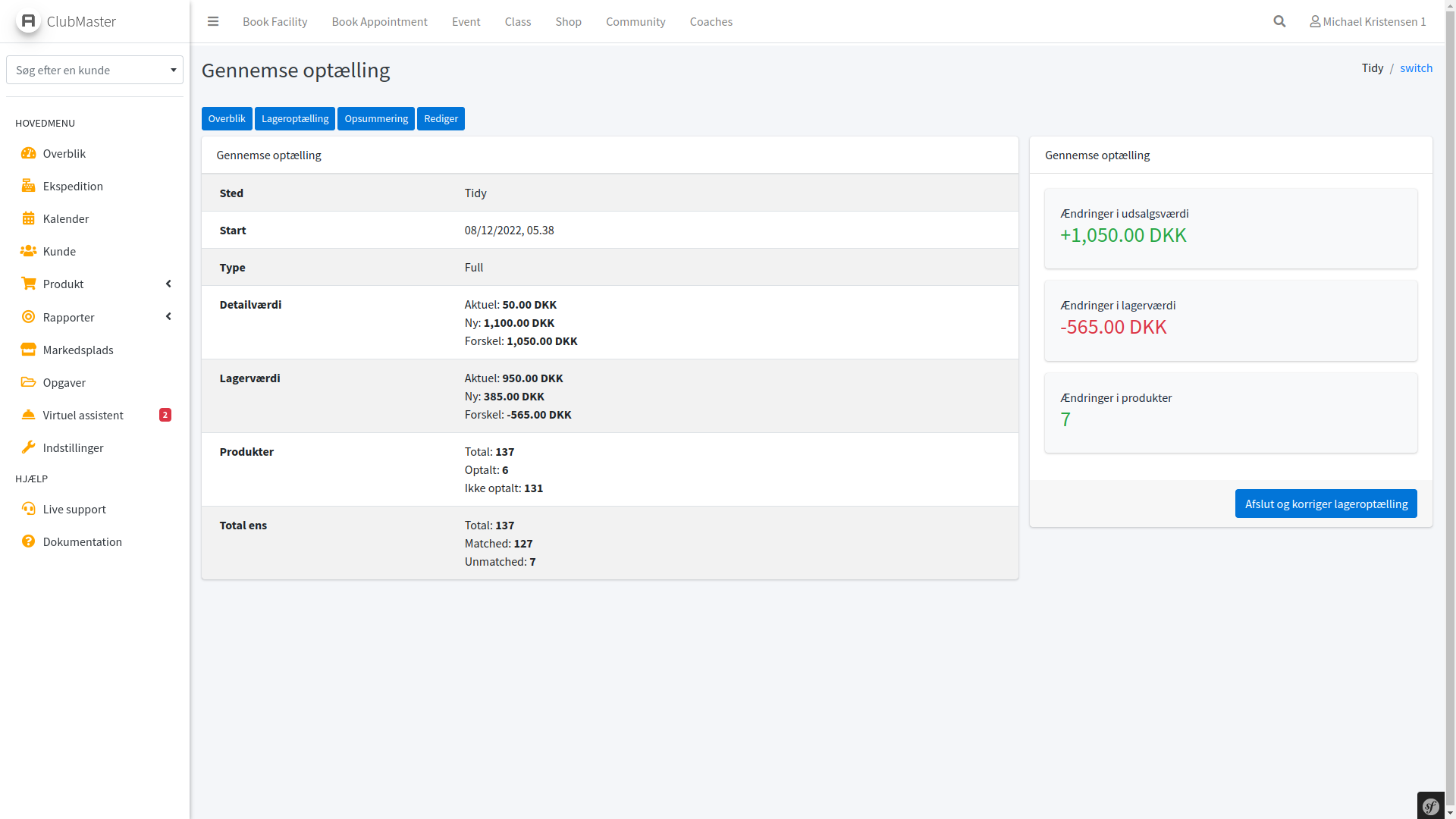
Task: Click the switch location link
Action: (1416, 67)
